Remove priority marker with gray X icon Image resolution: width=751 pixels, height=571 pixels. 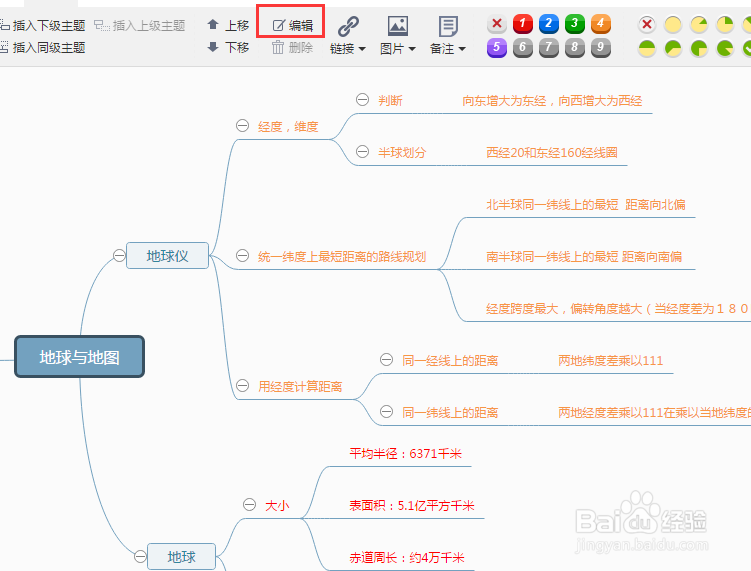point(497,23)
